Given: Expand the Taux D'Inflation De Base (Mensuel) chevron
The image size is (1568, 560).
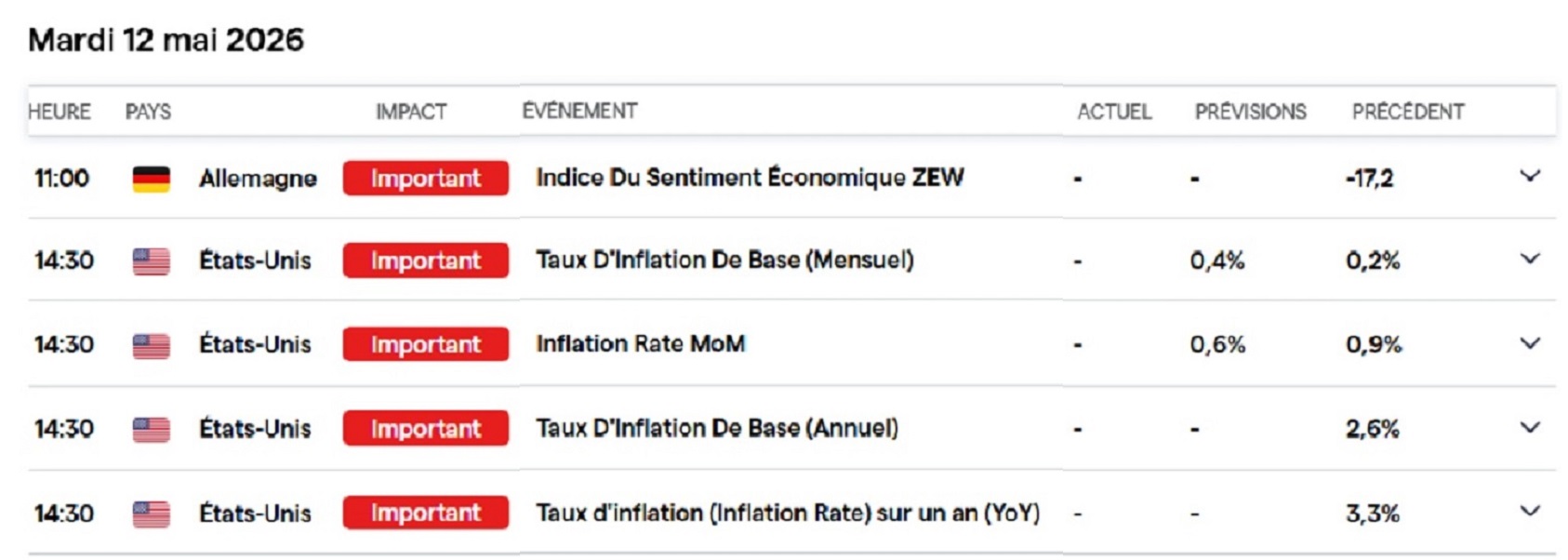Looking at the screenshot, I should (1530, 259).
